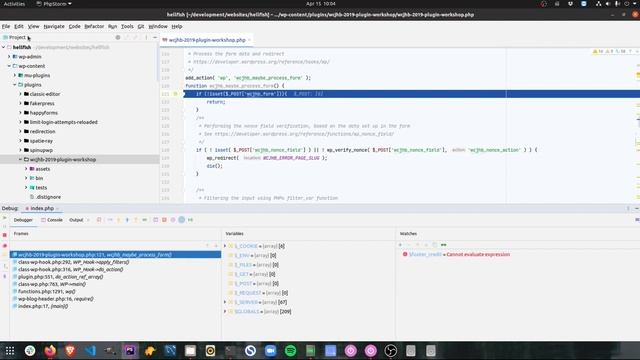This screenshot has width=640, height=360.
Task: Click the glasses icon in Watches toolbar
Action: coord(444,245)
